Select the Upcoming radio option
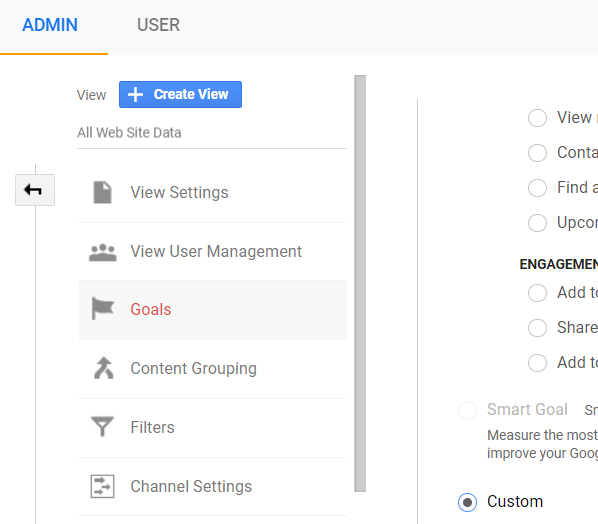598x524 pixels. click(537, 223)
